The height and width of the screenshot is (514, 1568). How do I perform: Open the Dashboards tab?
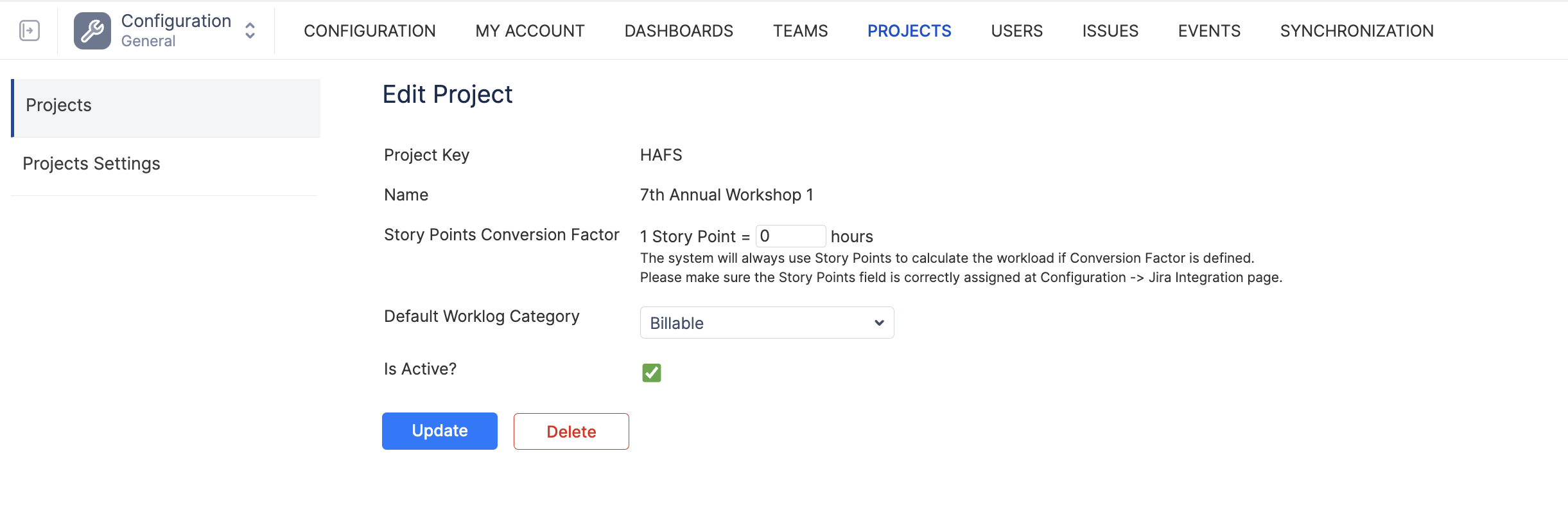678,31
